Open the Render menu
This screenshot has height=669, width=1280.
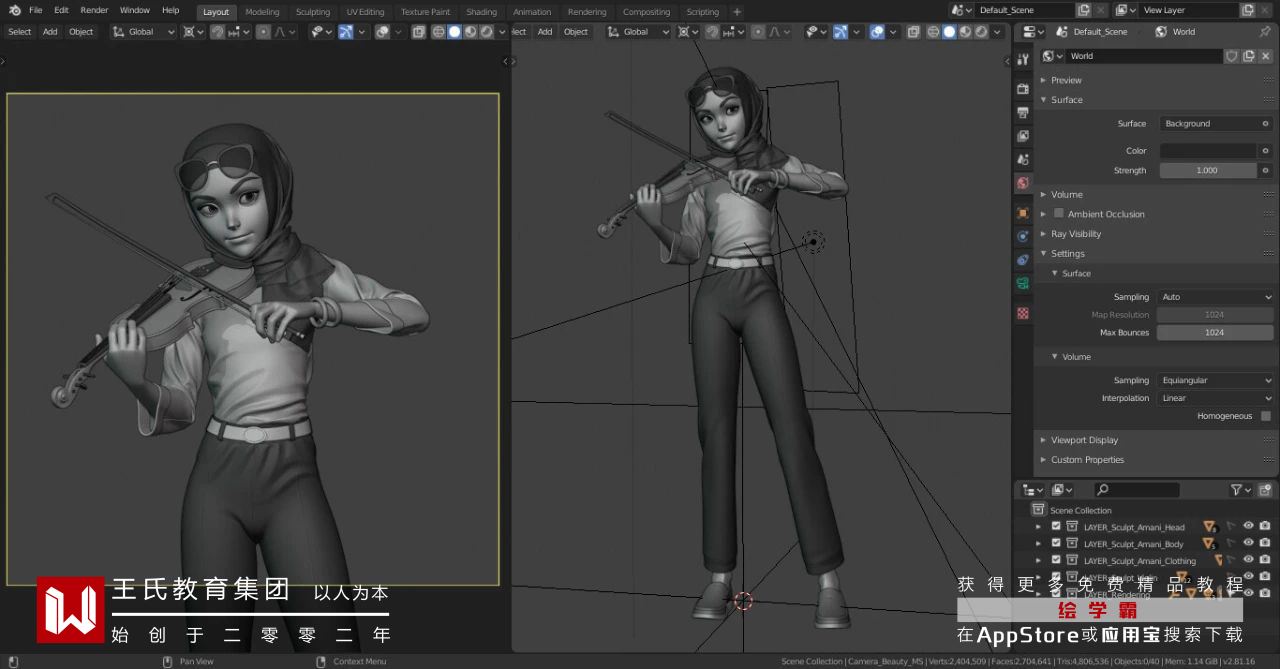pyautogui.click(x=94, y=10)
